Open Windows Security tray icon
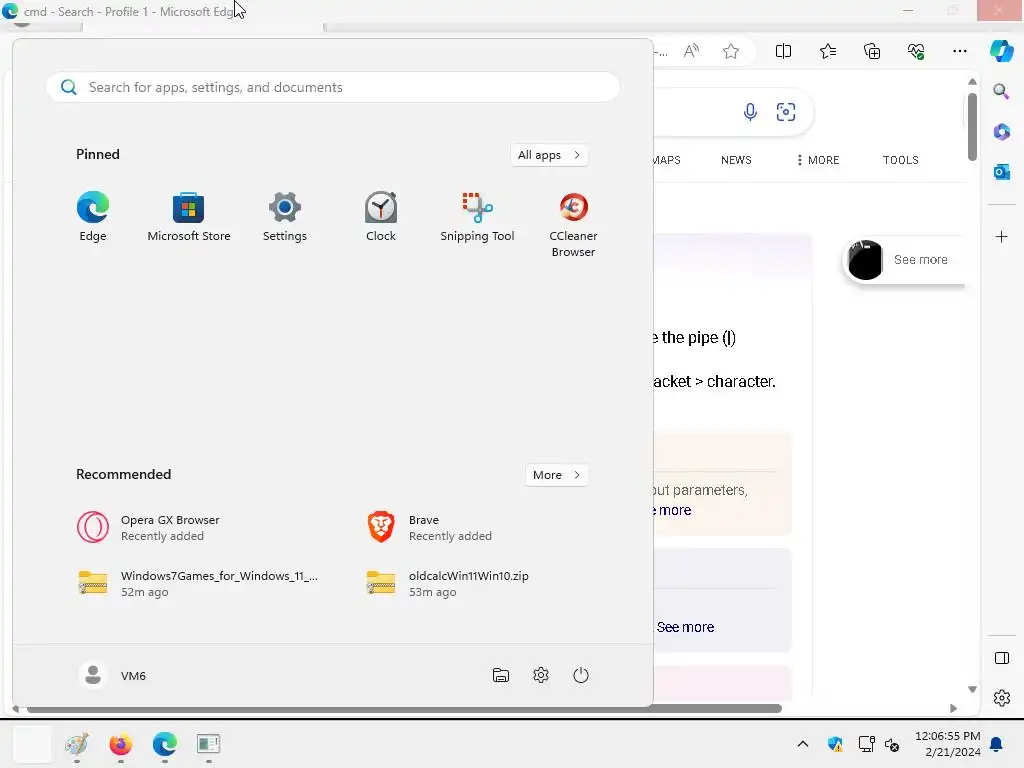This screenshot has height=768, width=1024. pyautogui.click(x=835, y=744)
